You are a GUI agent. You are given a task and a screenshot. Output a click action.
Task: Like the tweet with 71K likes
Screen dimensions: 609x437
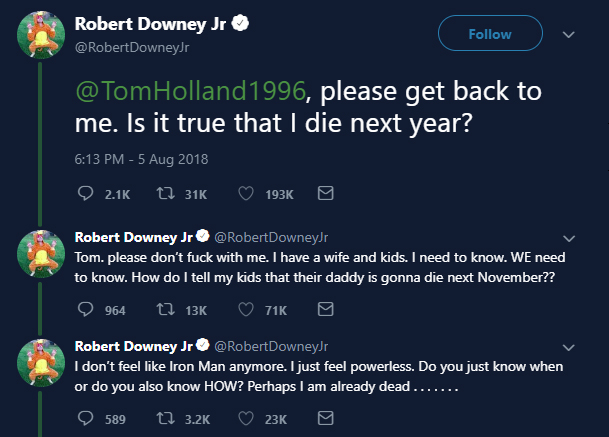tap(245, 309)
